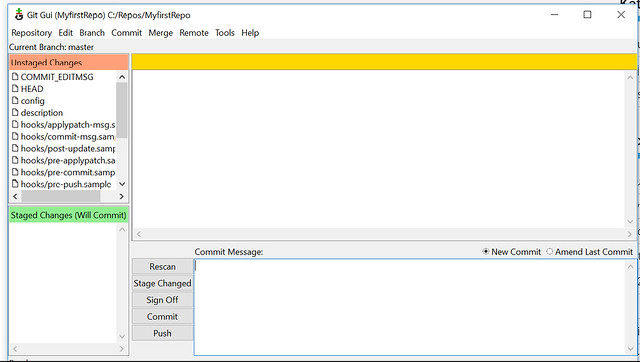The image size is (640, 362).
Task: Select hooks/pre-applypatch sample file
Action: (x=68, y=160)
